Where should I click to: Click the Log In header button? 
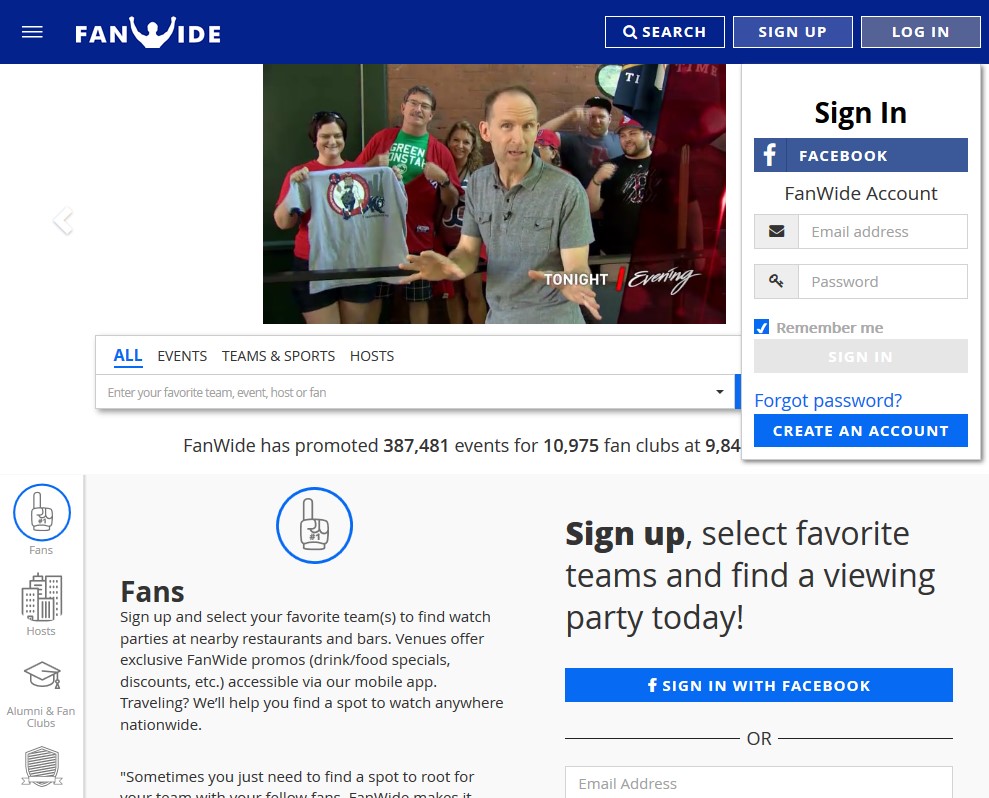tap(921, 32)
